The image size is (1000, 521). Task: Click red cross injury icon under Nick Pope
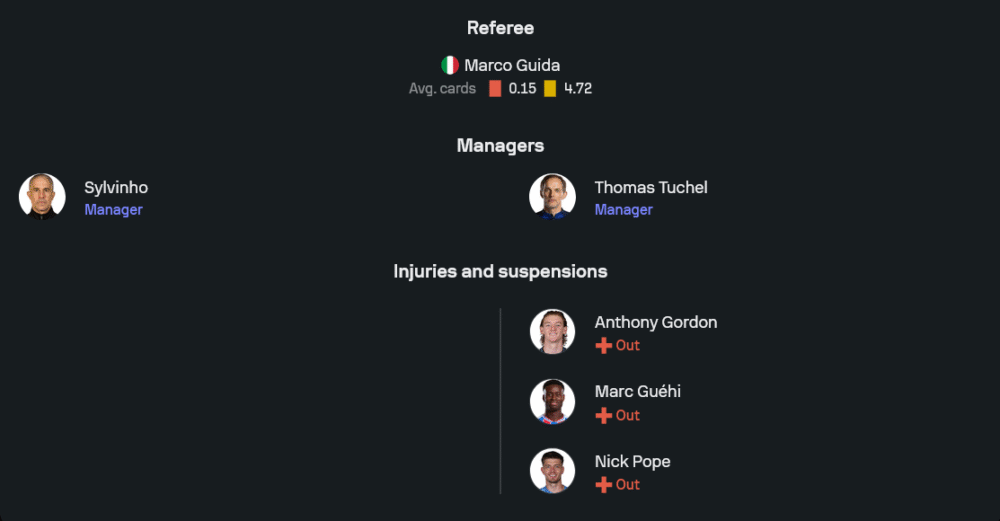click(603, 484)
